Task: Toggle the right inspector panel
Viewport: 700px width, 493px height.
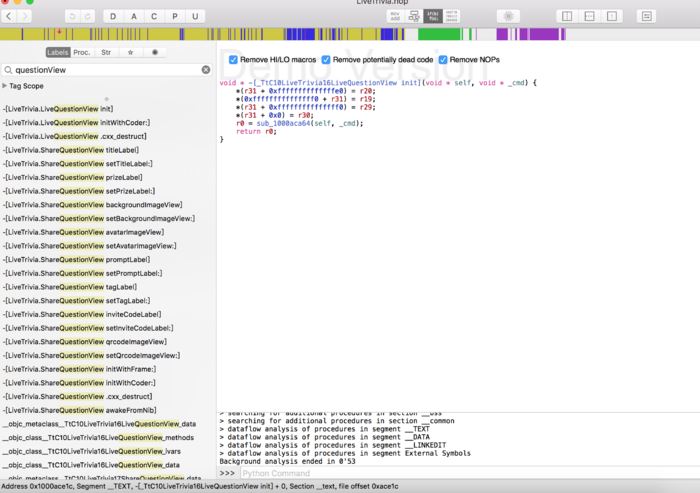Action: click(x=612, y=17)
